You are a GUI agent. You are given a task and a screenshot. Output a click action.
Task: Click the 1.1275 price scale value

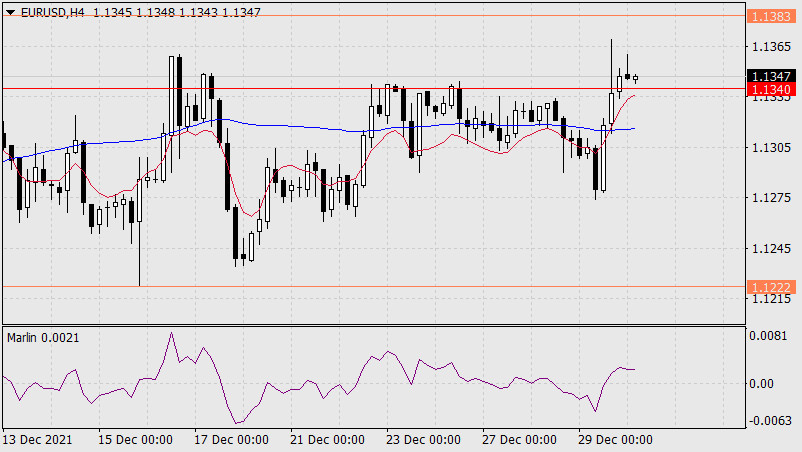[771, 197]
